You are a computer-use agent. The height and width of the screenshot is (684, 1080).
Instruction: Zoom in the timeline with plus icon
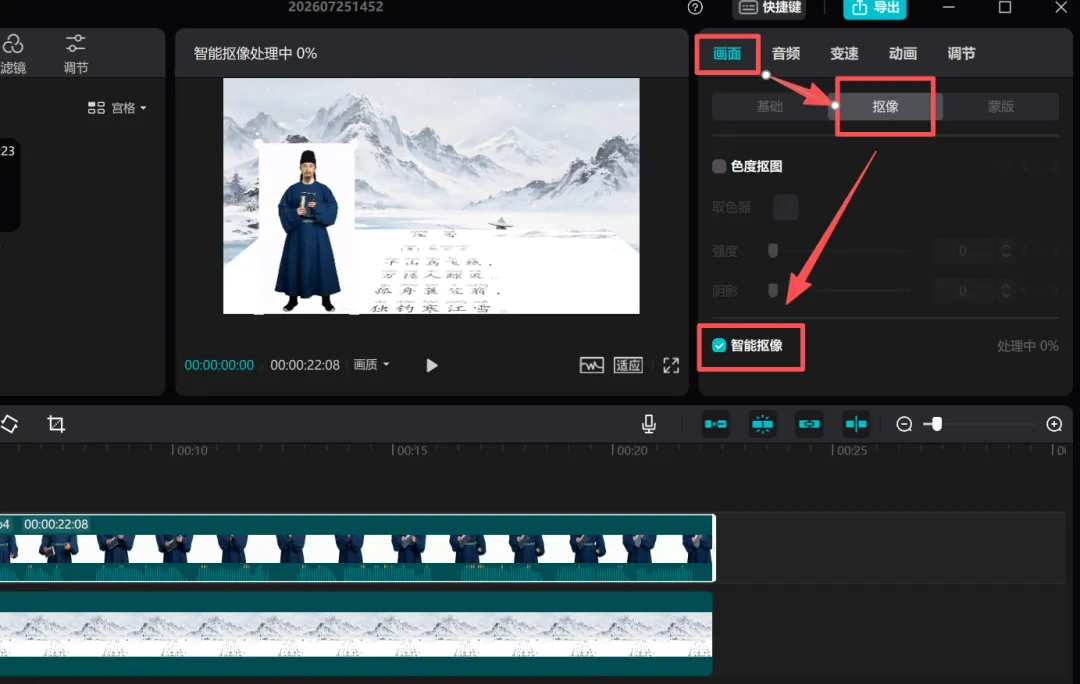[1054, 424]
